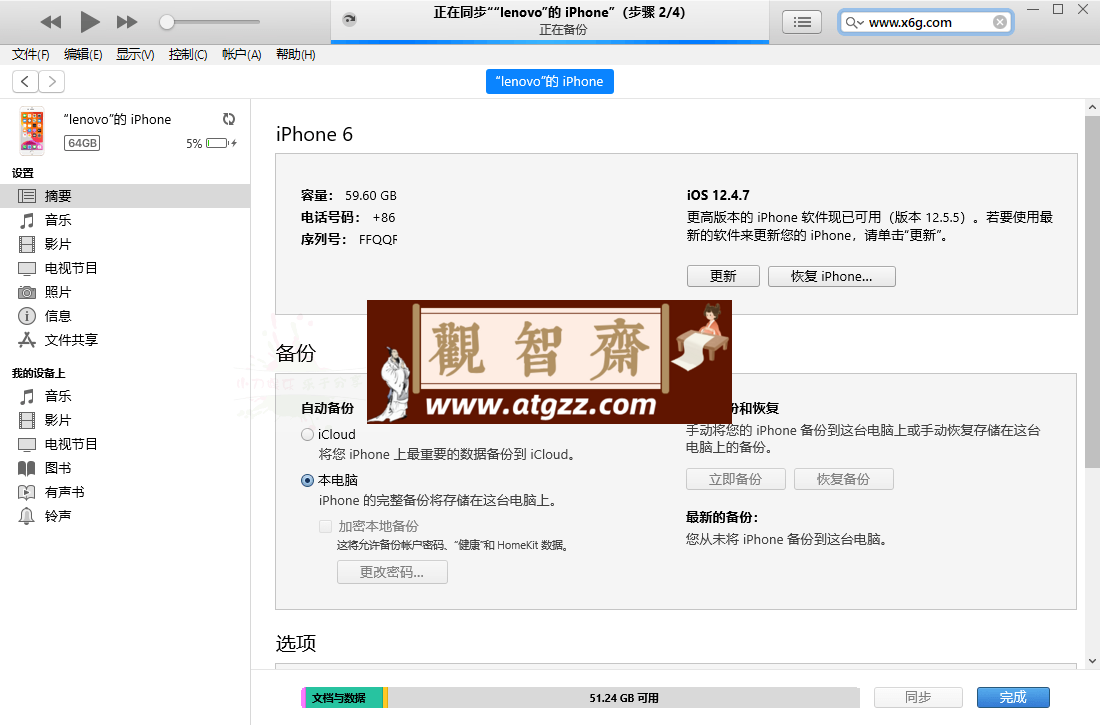The height and width of the screenshot is (725, 1100).
Task: Open the 帮助(H) menu
Action: click(x=295, y=55)
